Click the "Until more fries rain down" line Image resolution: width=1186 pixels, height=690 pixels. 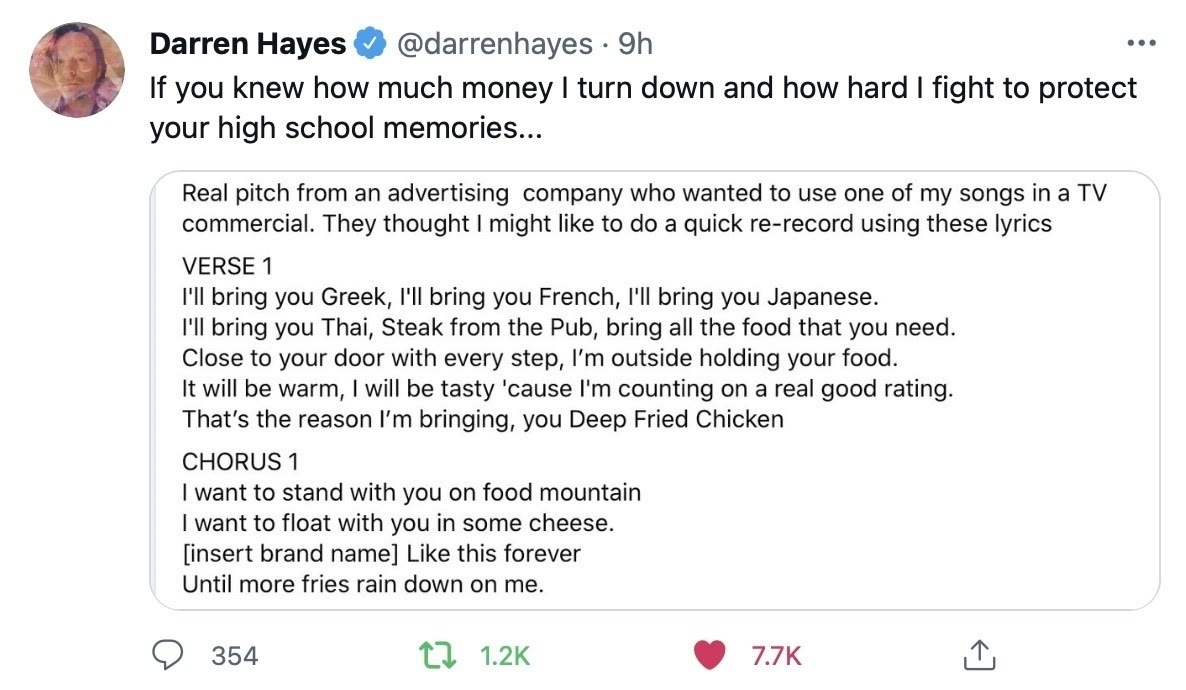tap(362, 584)
